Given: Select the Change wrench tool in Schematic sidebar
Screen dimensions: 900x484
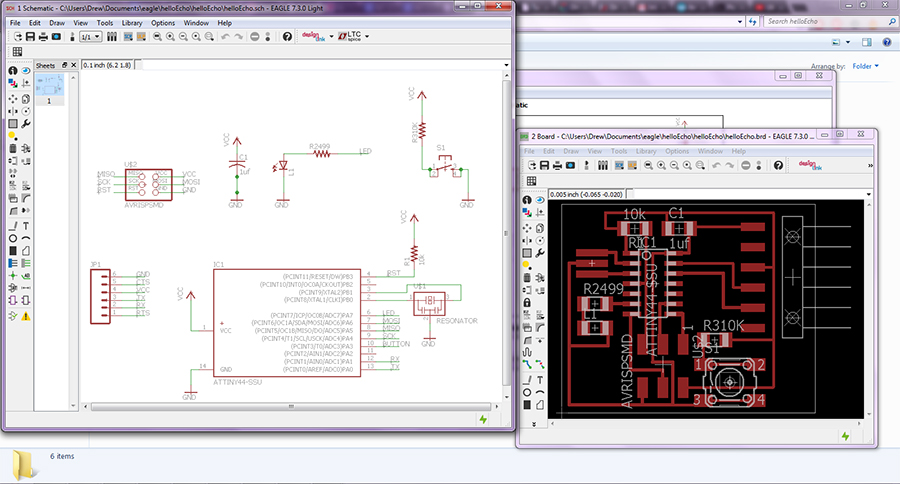Looking at the screenshot, I should click(26, 124).
